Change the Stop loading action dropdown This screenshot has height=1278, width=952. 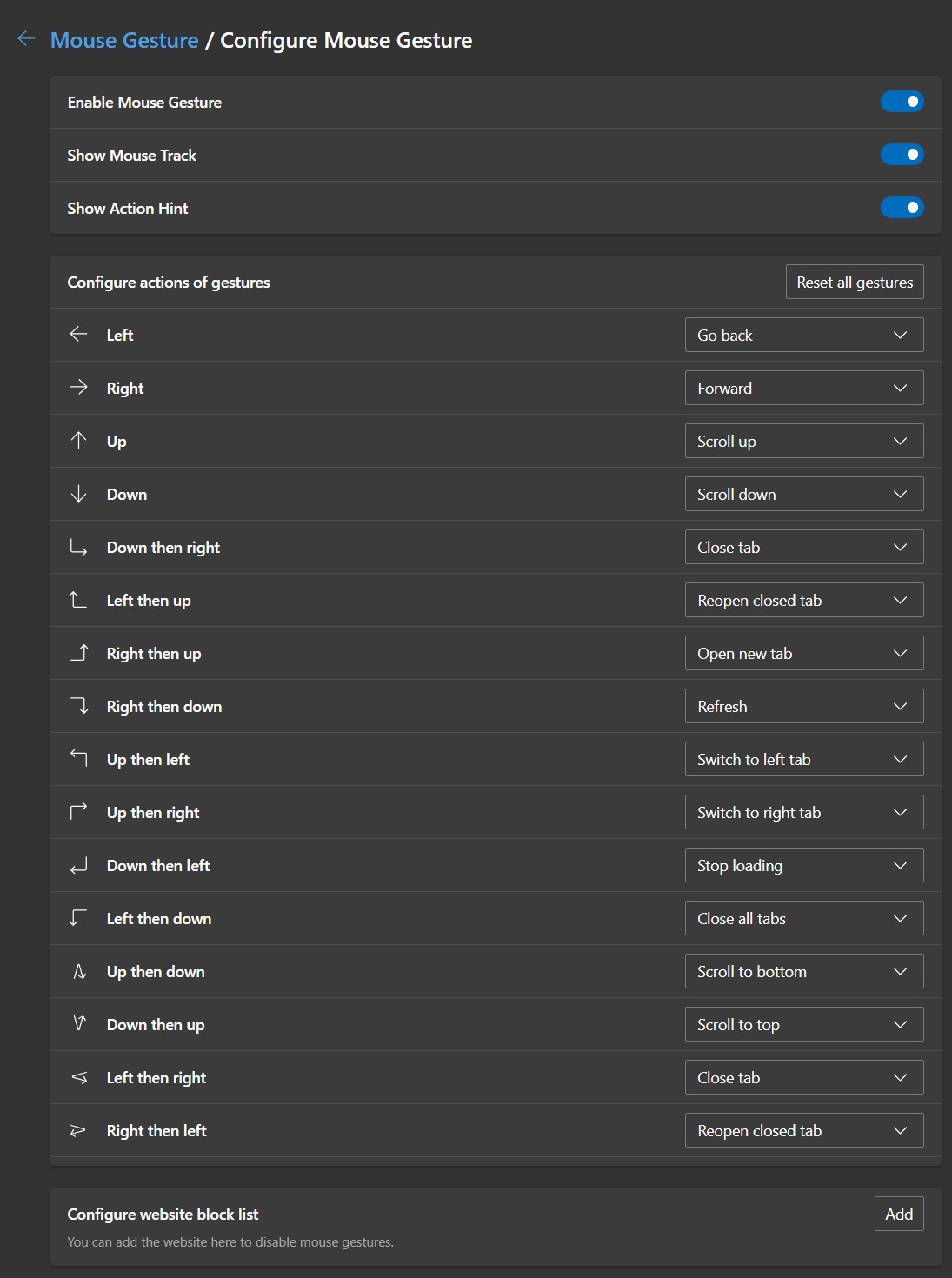[x=803, y=865]
